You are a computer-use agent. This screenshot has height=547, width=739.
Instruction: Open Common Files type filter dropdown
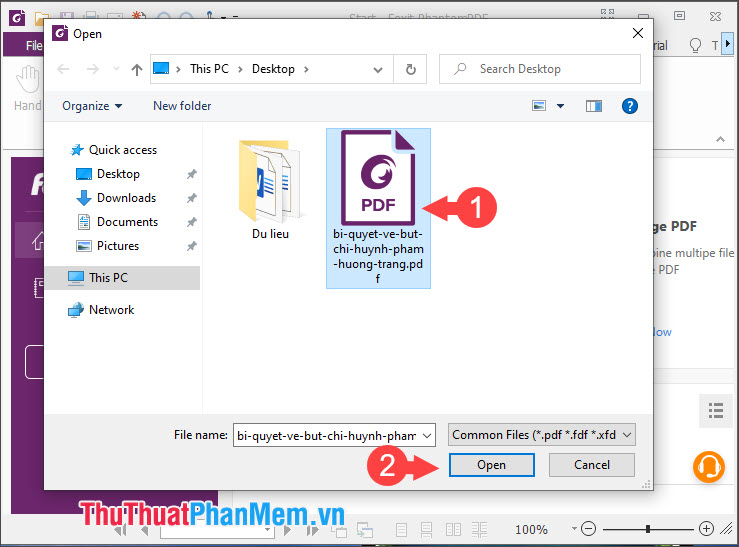point(541,435)
